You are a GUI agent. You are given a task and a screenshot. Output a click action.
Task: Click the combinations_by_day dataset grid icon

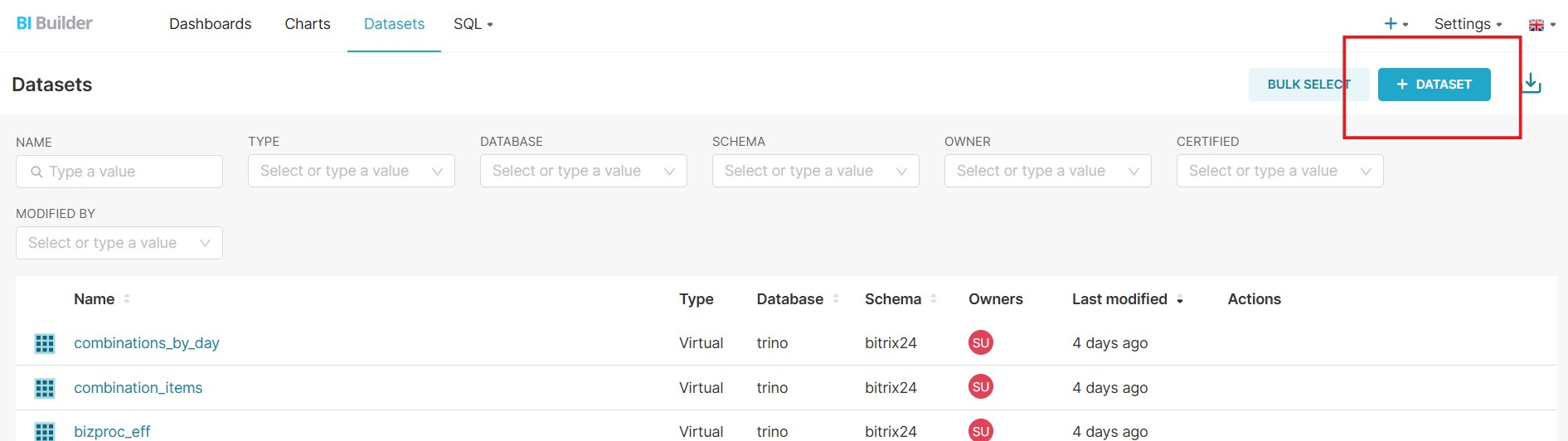(45, 343)
